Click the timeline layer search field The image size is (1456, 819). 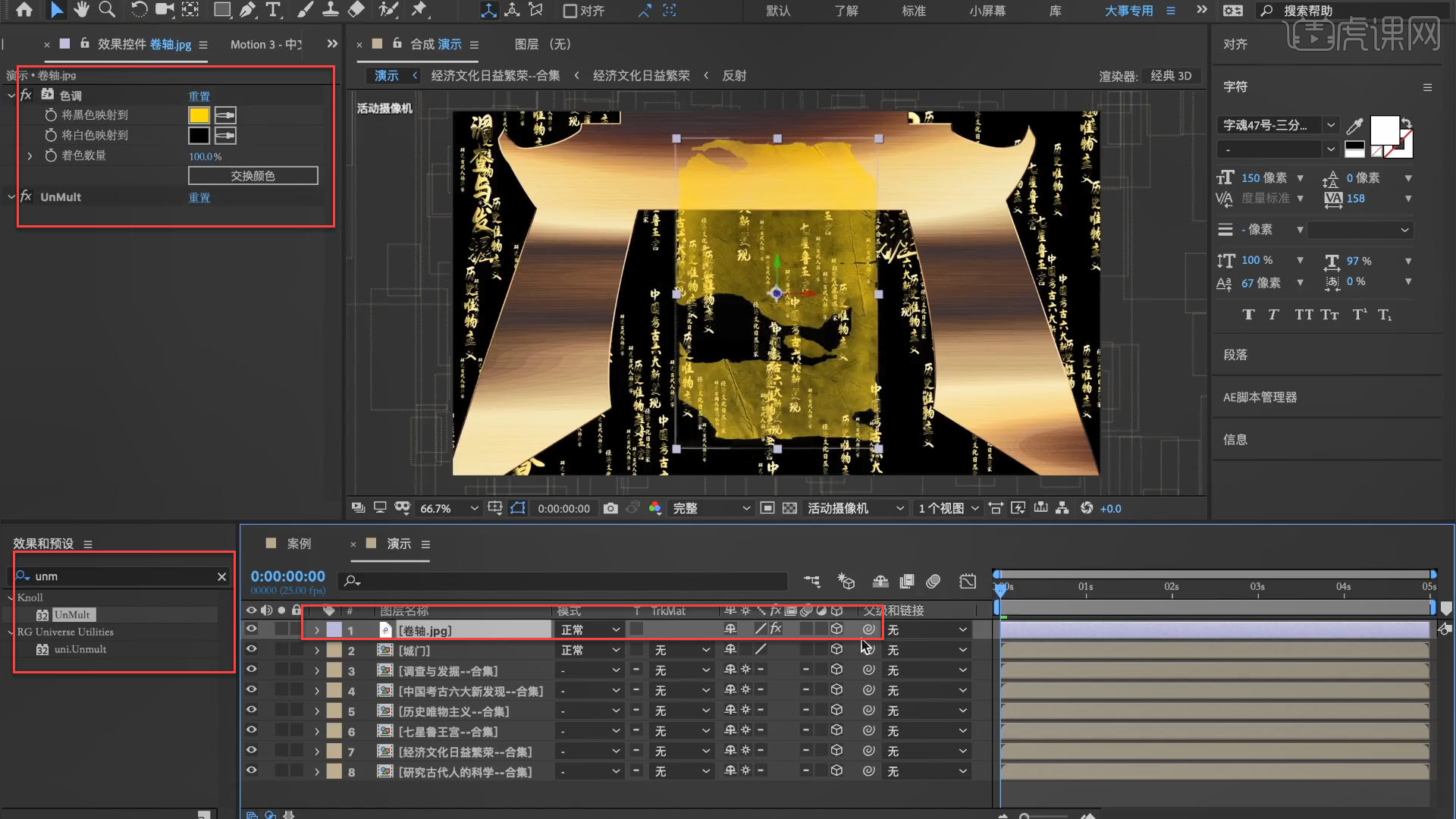563,582
